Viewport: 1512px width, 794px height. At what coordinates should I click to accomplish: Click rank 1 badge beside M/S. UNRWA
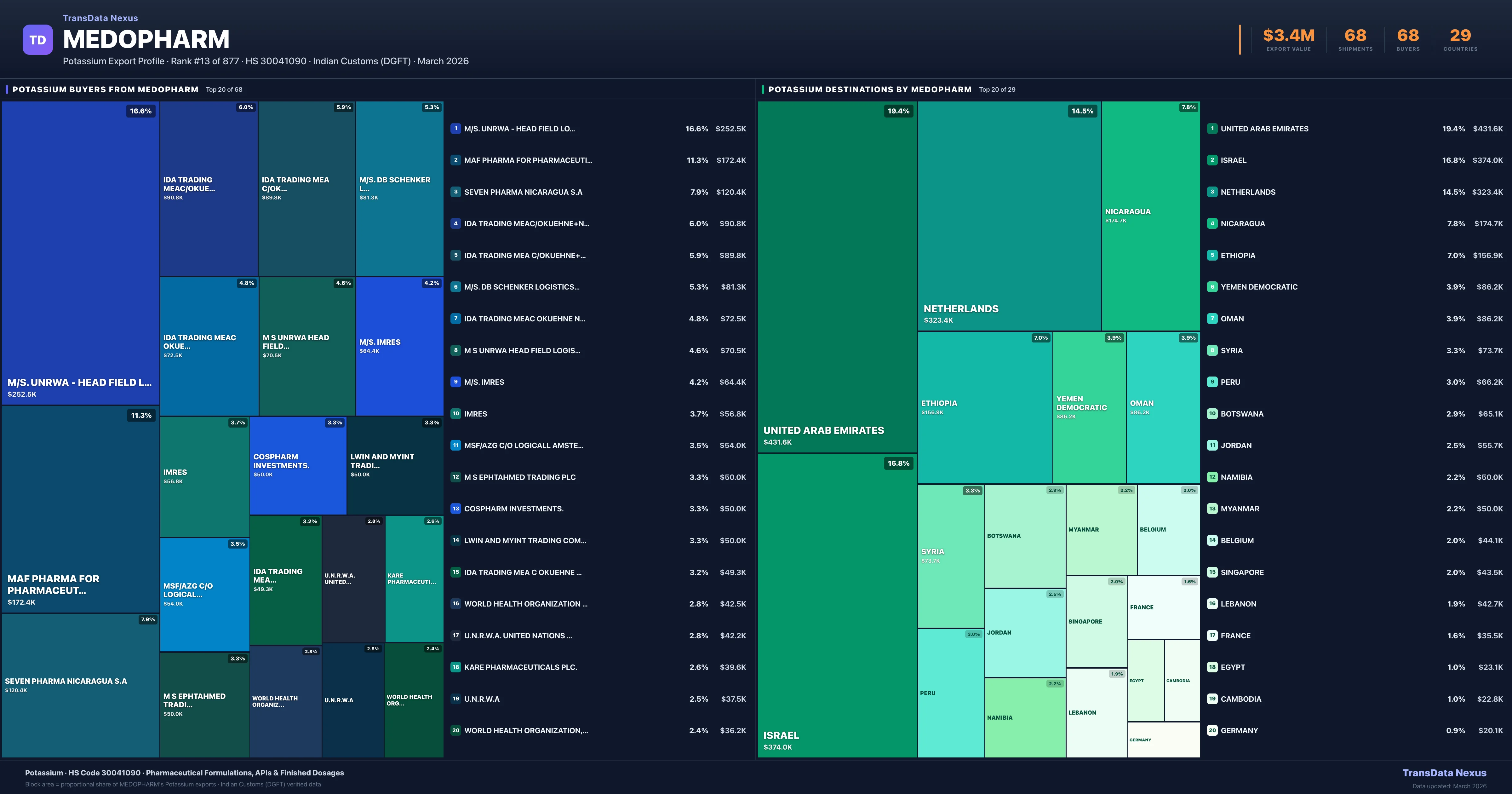pyautogui.click(x=455, y=129)
